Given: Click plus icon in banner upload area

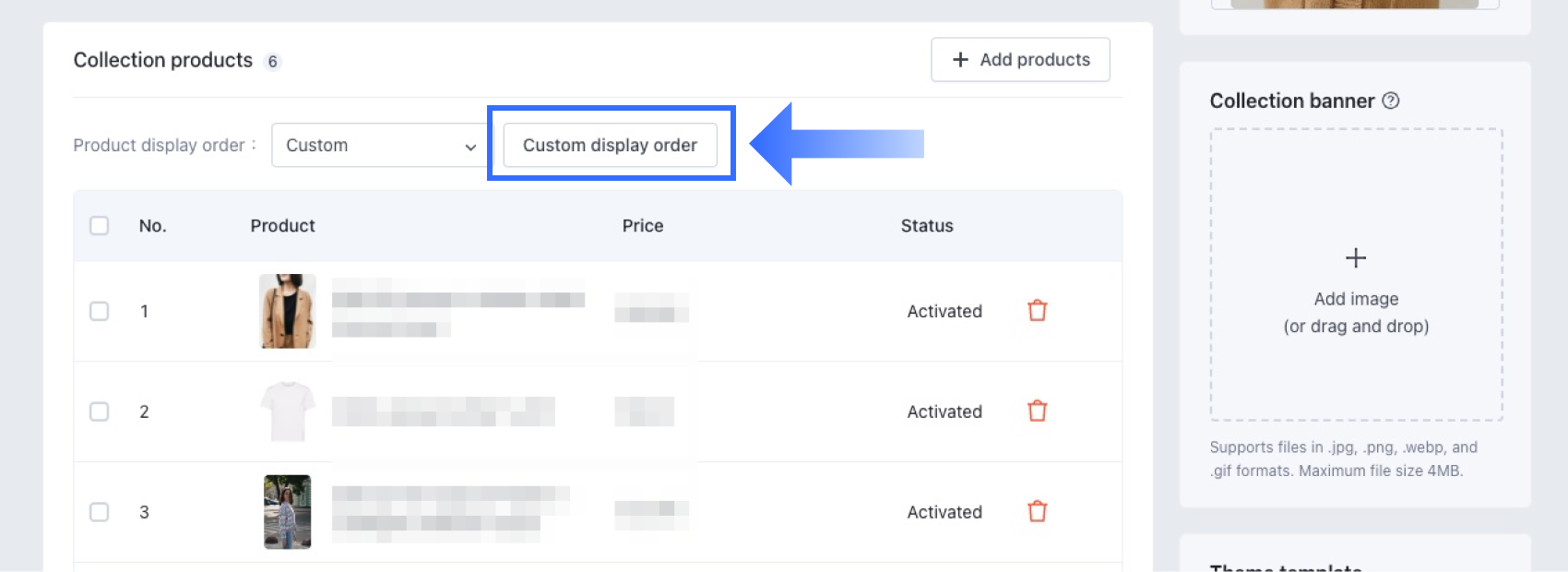Looking at the screenshot, I should [1356, 258].
